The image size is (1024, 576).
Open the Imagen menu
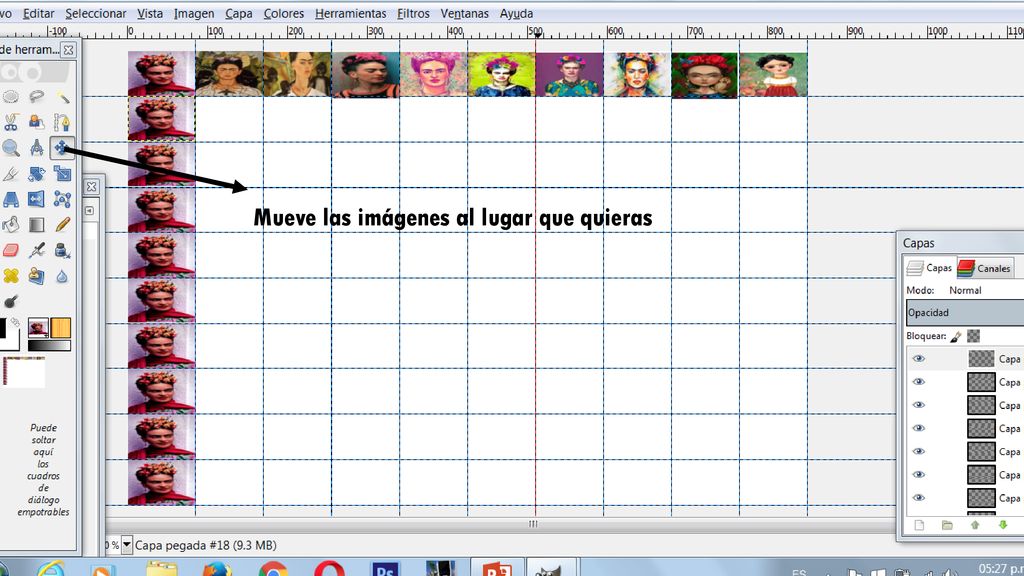(x=193, y=13)
